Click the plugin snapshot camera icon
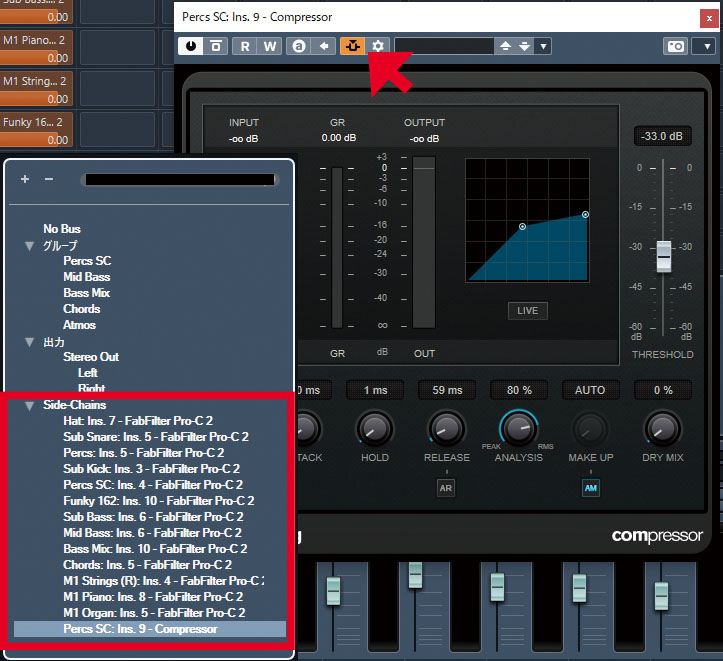This screenshot has width=723, height=661. [676, 46]
